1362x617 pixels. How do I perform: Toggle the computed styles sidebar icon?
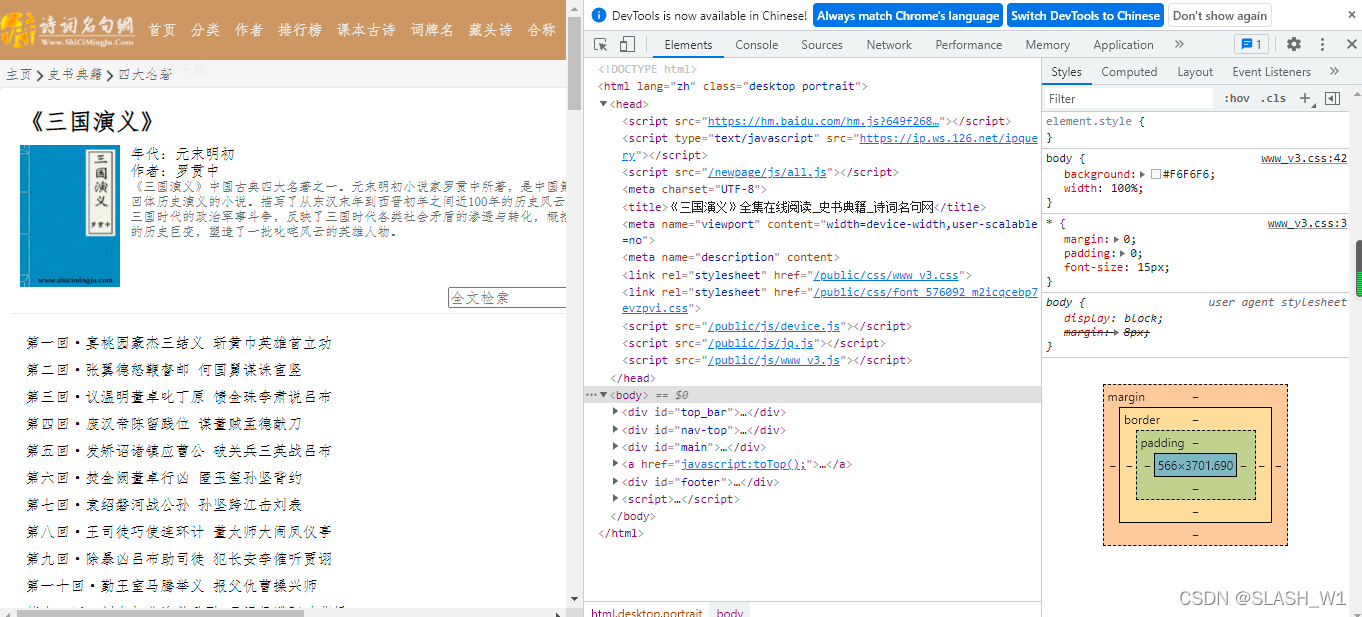[1332, 98]
